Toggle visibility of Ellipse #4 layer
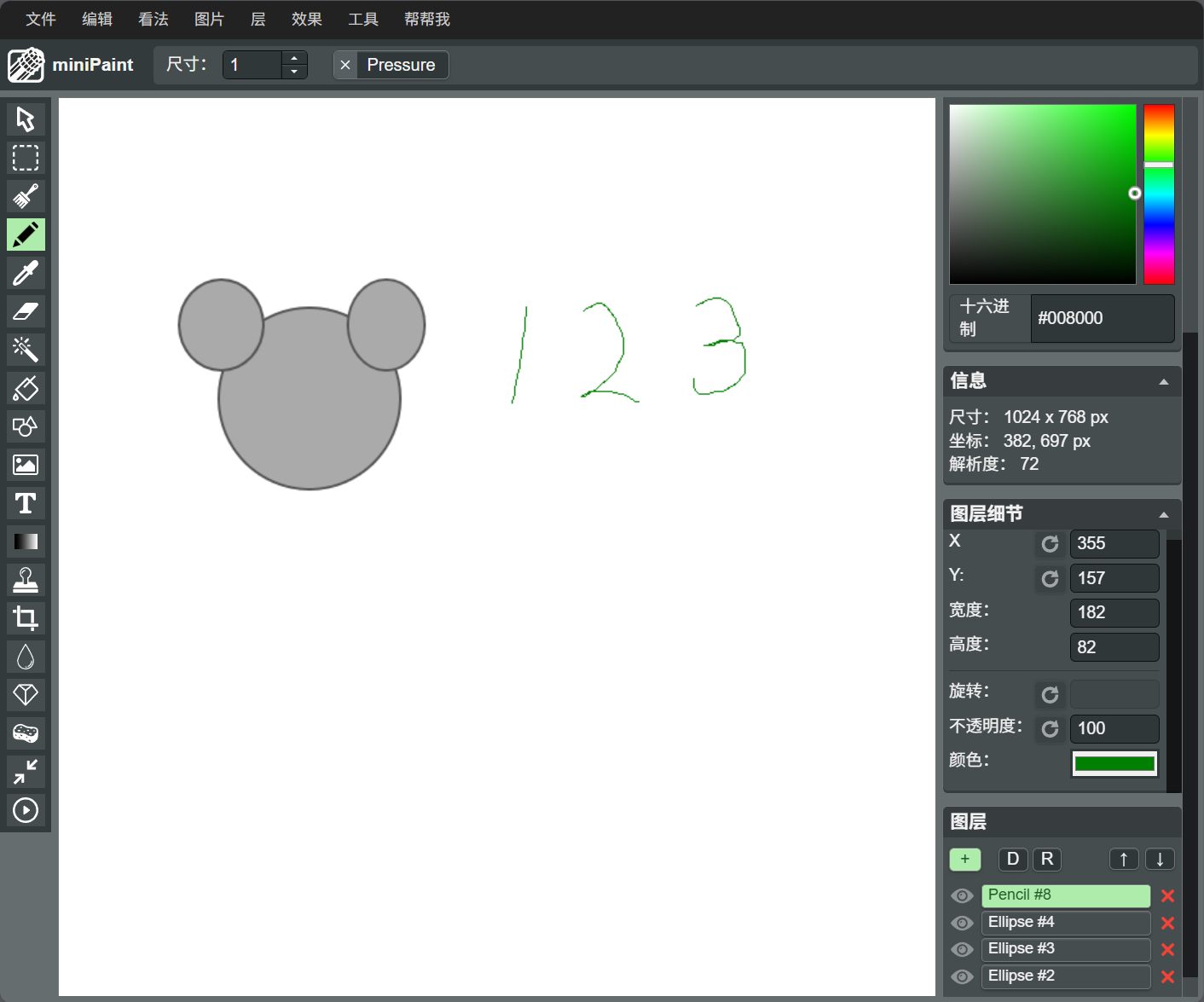This screenshot has height=1002, width=1204. click(x=962, y=923)
